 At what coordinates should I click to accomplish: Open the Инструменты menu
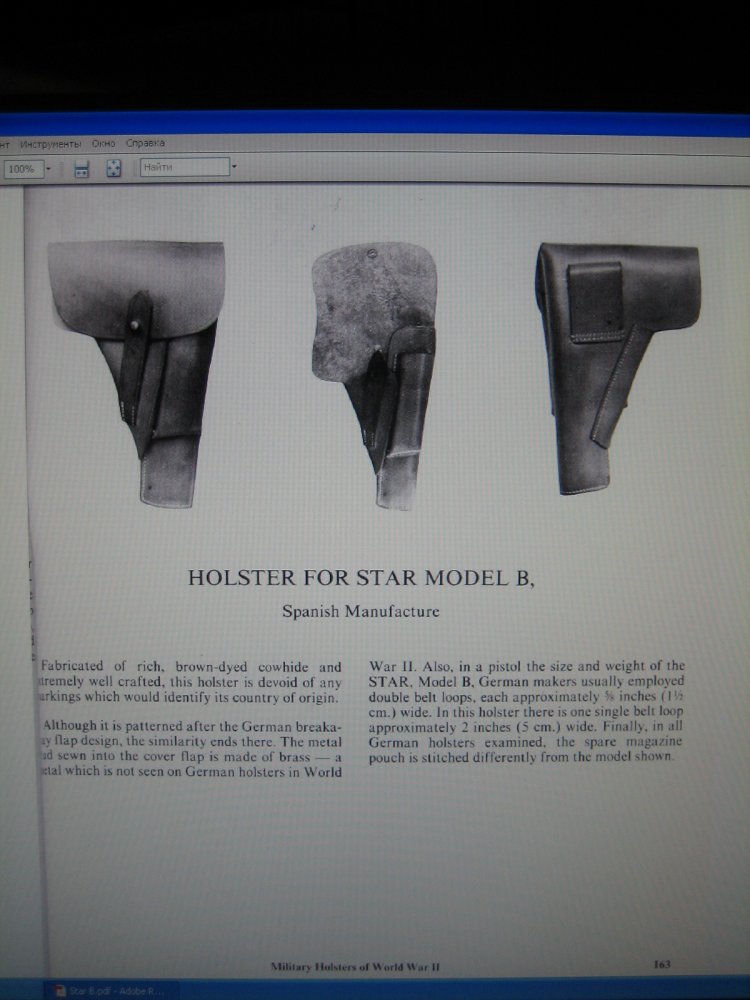pyautogui.click(x=51, y=143)
